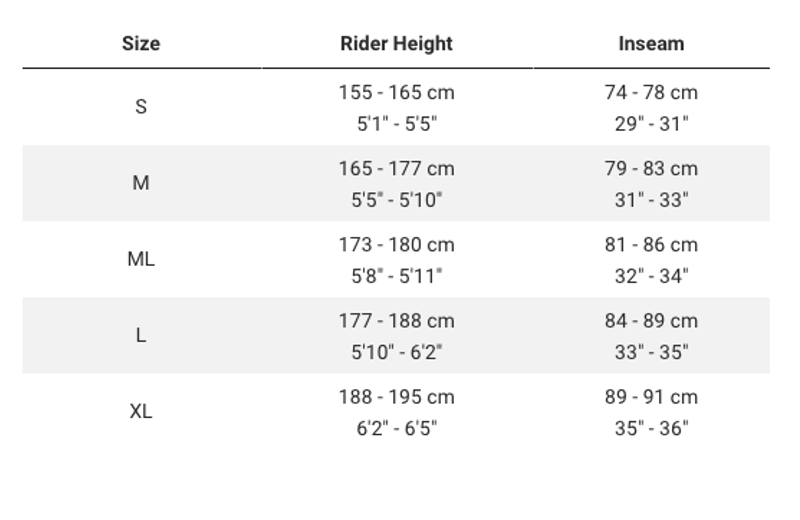800x520 pixels.
Task: Click the 33" - 35" inseam value
Action: pos(651,352)
